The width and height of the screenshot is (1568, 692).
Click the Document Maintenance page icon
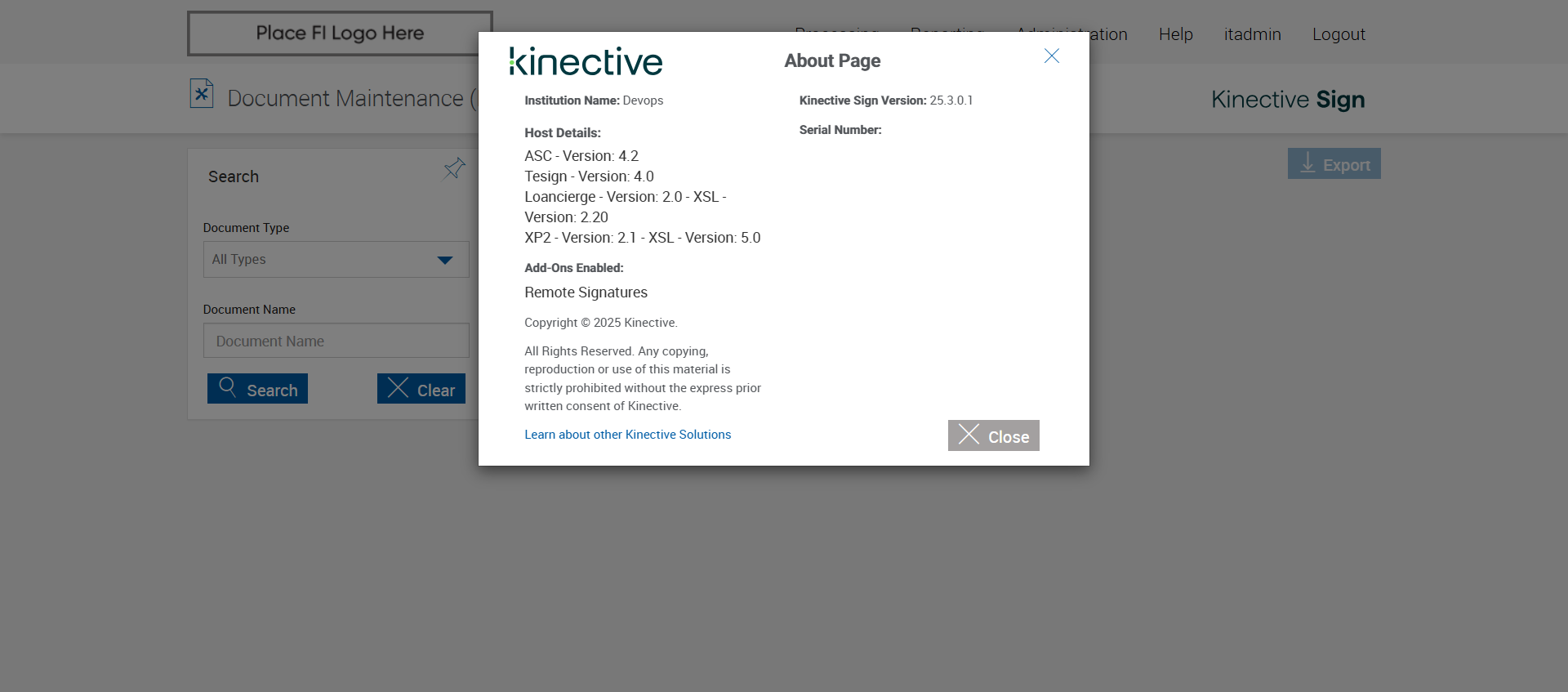coord(202,94)
